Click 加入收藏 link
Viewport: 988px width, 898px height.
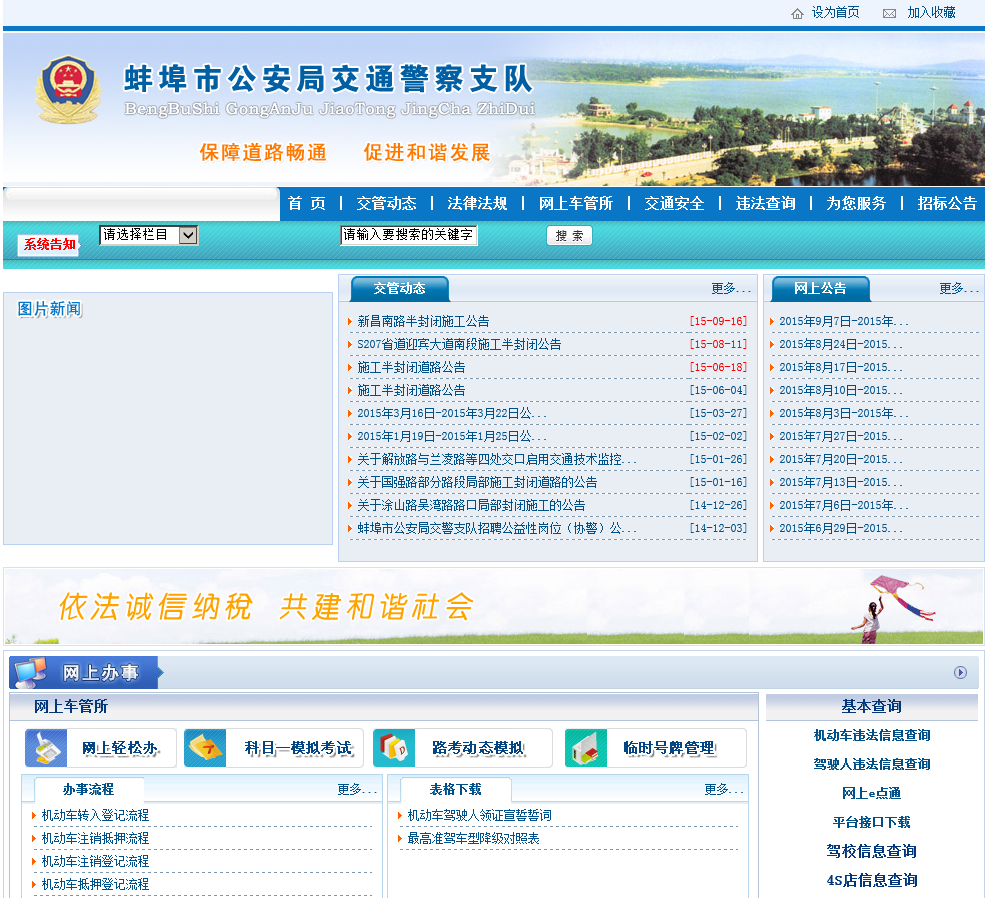click(x=931, y=13)
